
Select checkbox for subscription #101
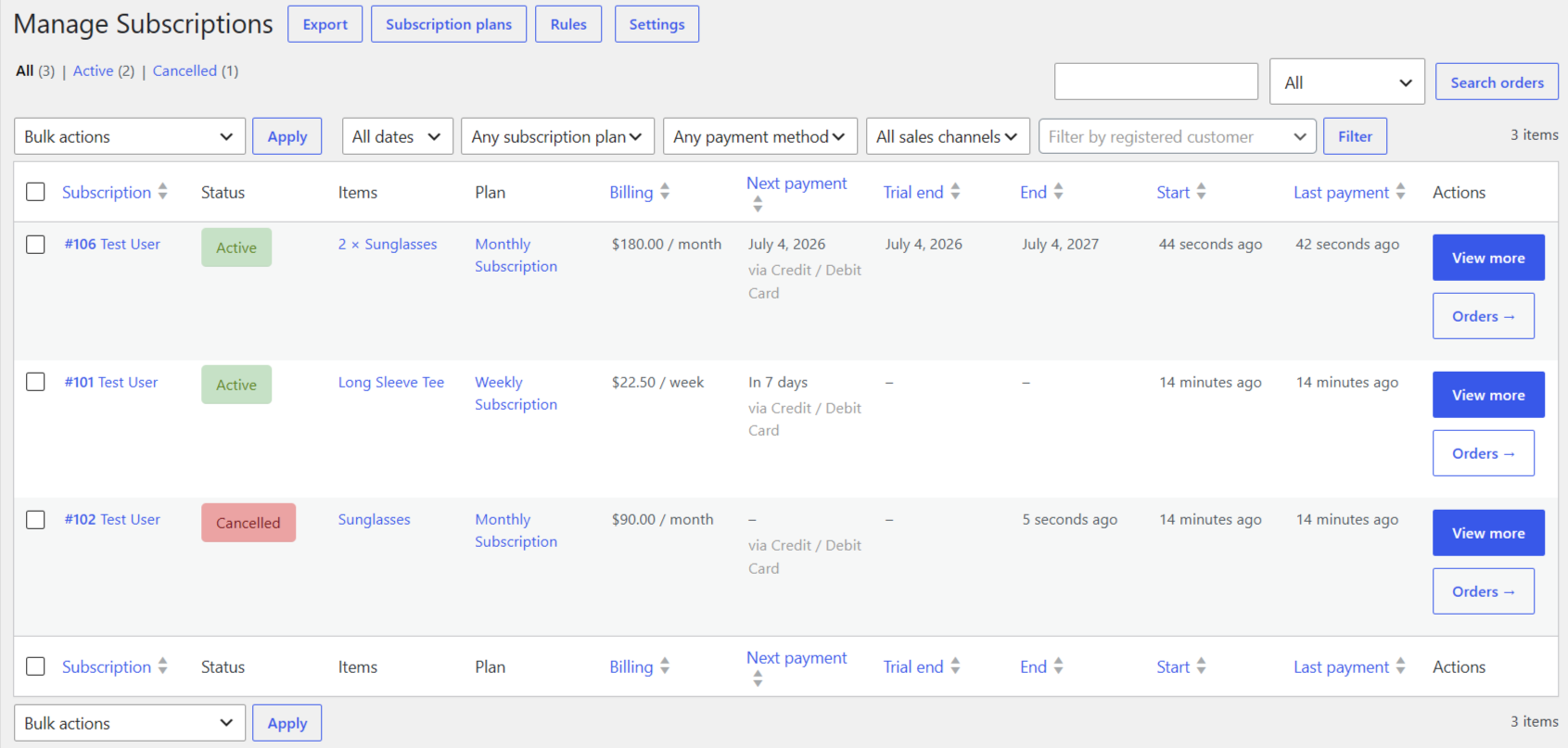coord(35,382)
